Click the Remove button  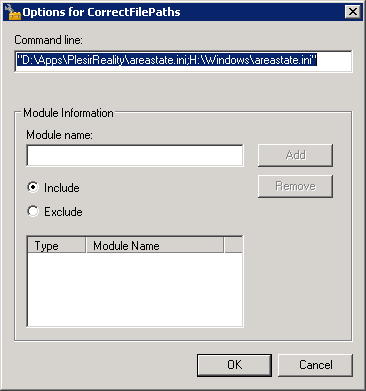(295, 186)
